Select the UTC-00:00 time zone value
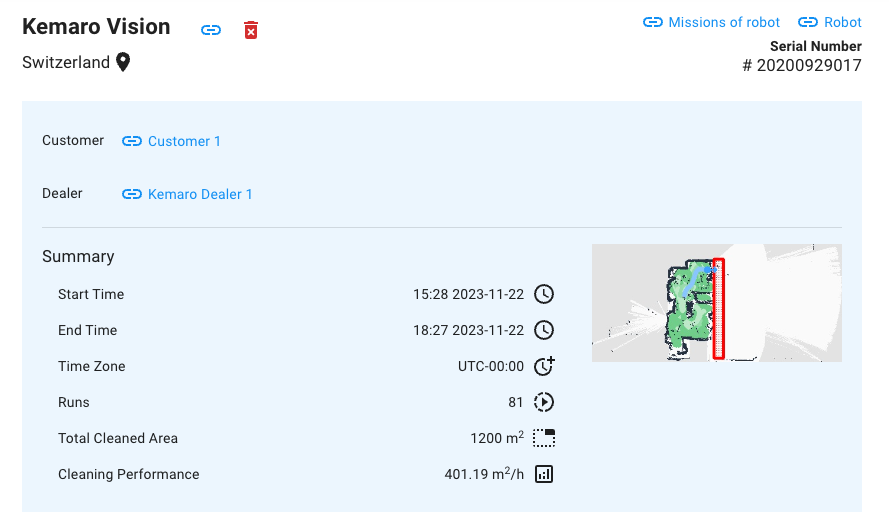This screenshot has width=889, height=530. pyautogui.click(x=491, y=366)
